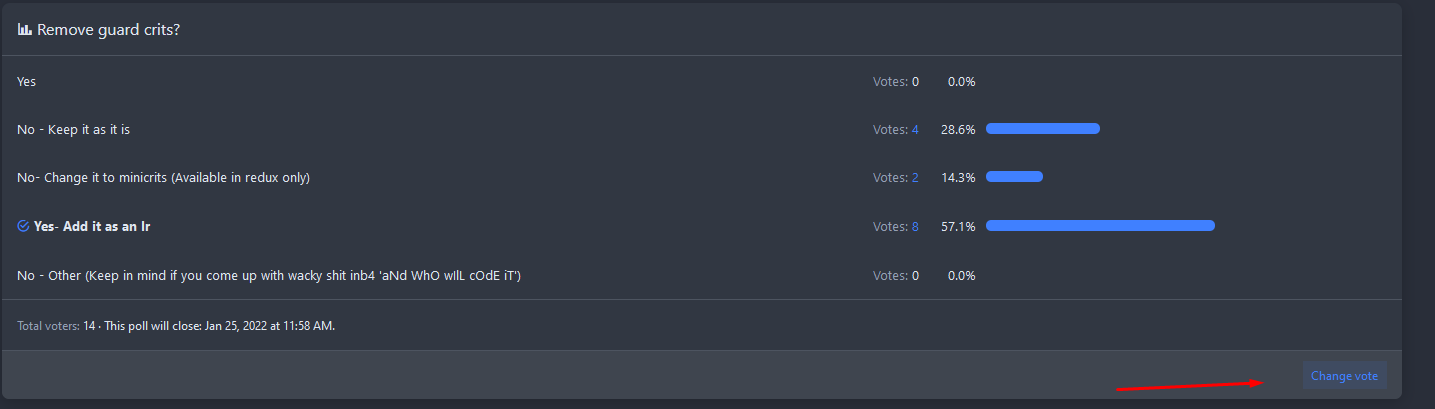Click the 57.1% percentage label

[x=957, y=227]
